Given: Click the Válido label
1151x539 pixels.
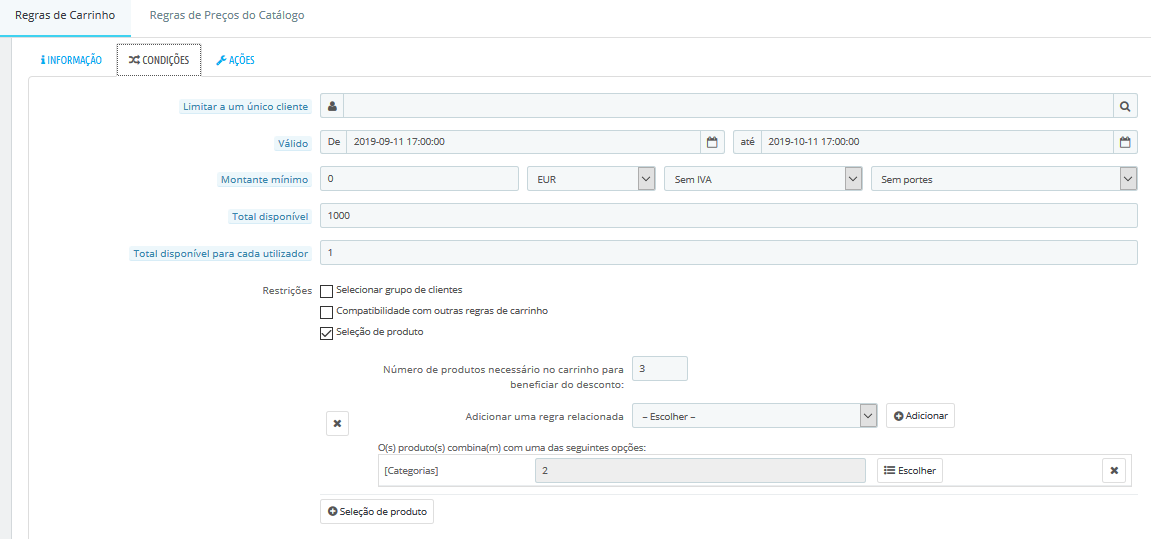Looking at the screenshot, I should [x=294, y=143].
